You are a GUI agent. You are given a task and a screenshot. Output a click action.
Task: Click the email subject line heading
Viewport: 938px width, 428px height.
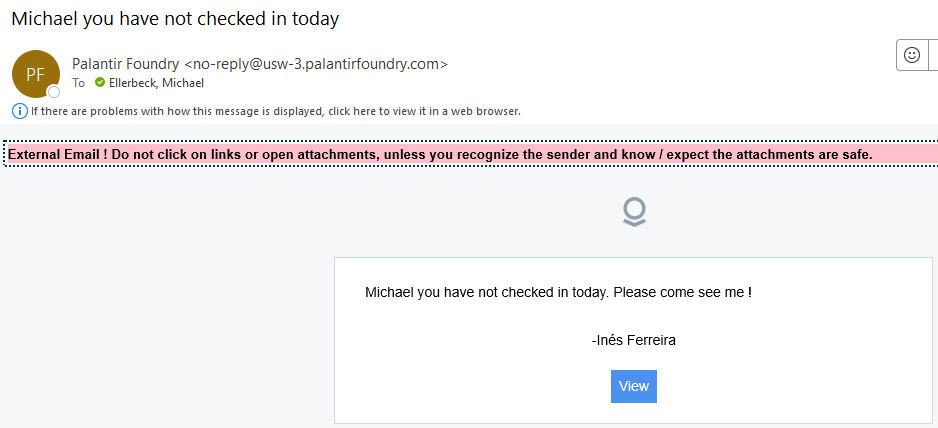pyautogui.click(x=175, y=19)
